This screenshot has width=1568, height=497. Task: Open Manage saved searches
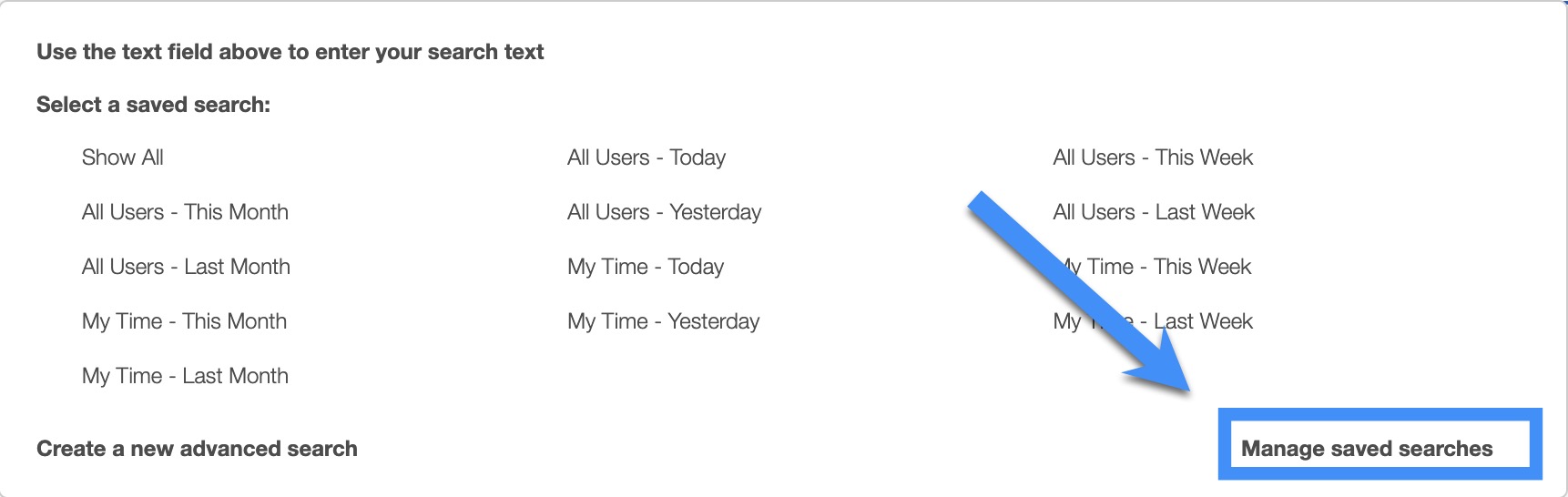coord(1366,449)
